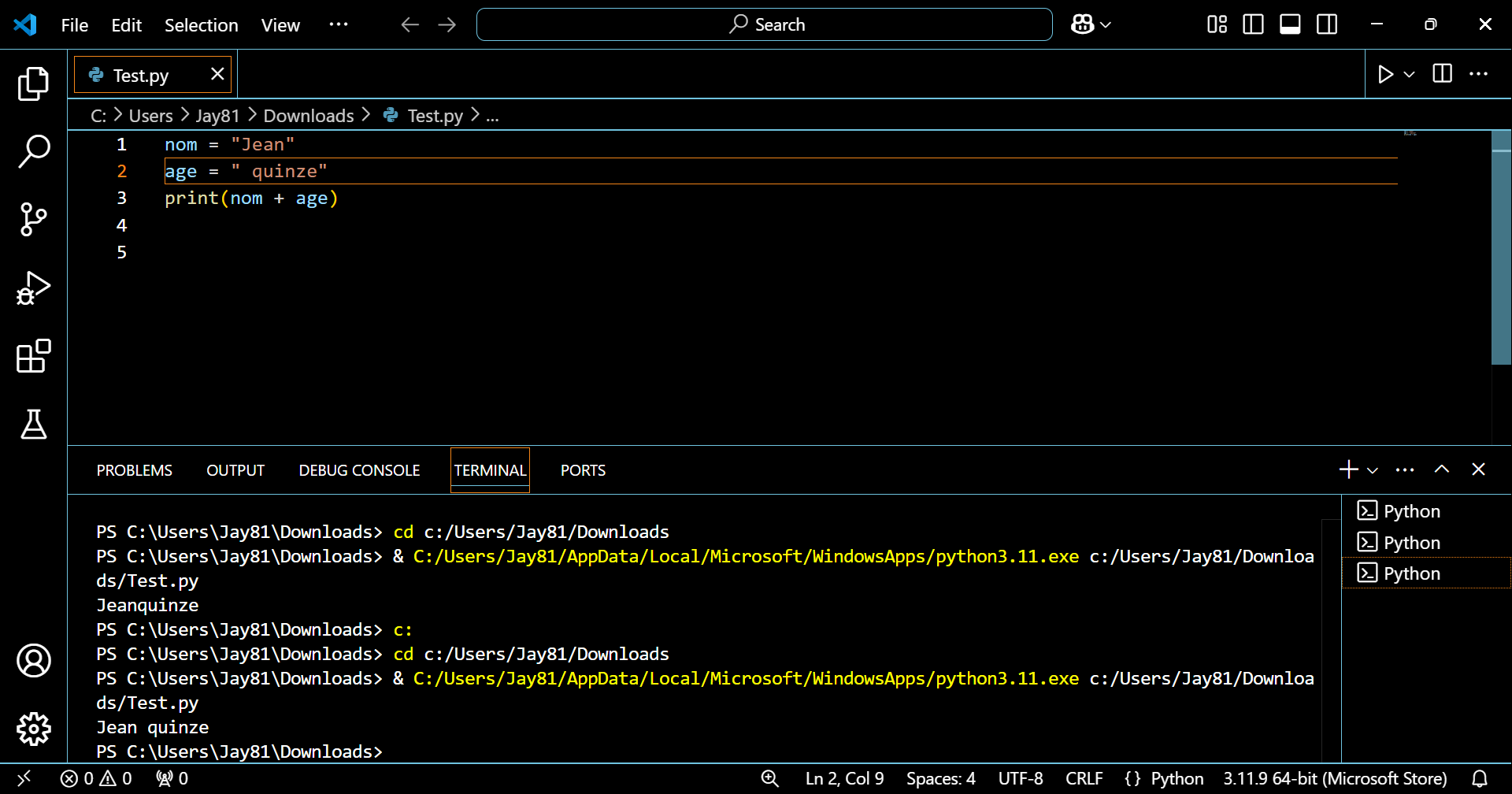Click the Search command center box
This screenshot has width=1512, height=794.
click(764, 24)
